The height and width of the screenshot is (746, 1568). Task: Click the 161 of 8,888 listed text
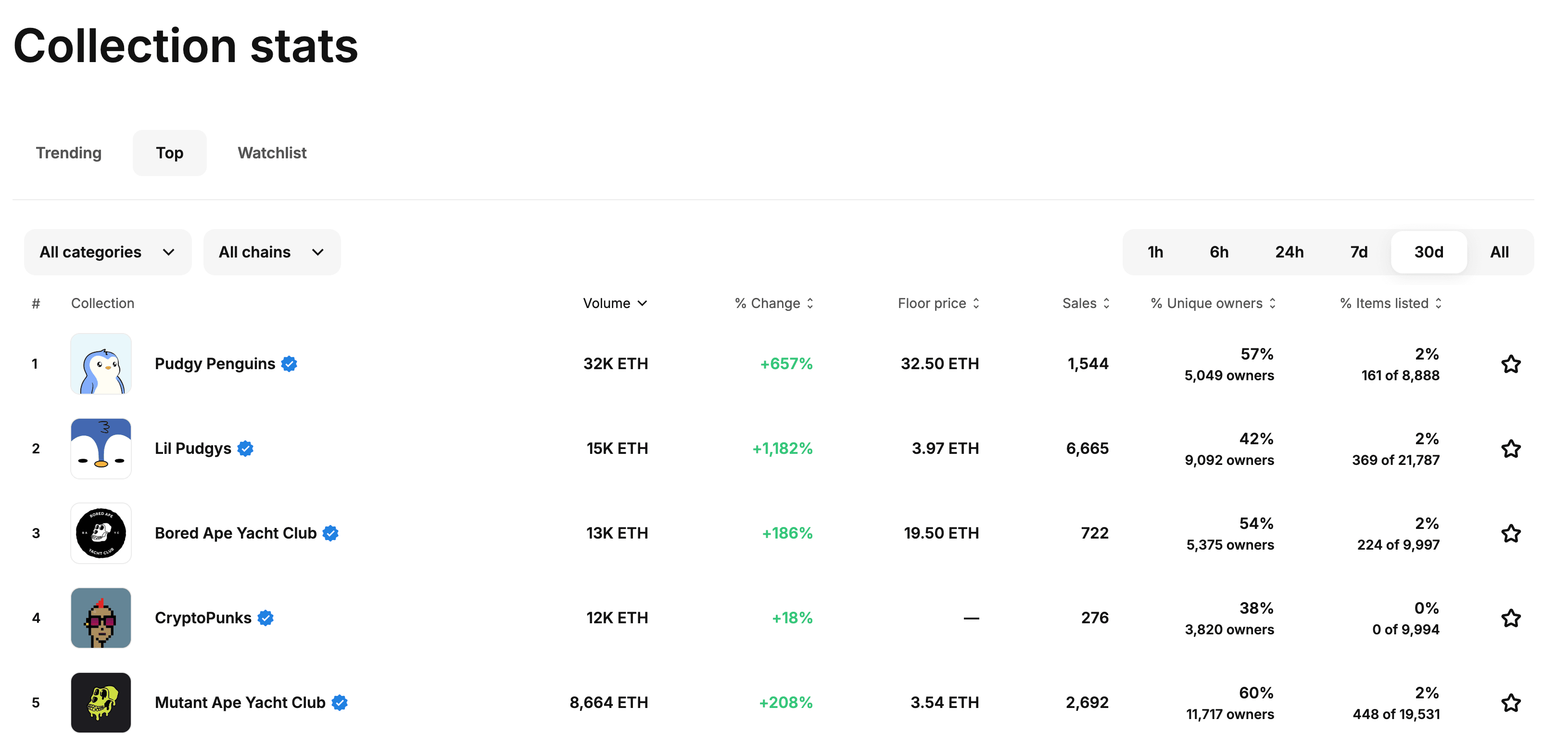[x=1400, y=375]
